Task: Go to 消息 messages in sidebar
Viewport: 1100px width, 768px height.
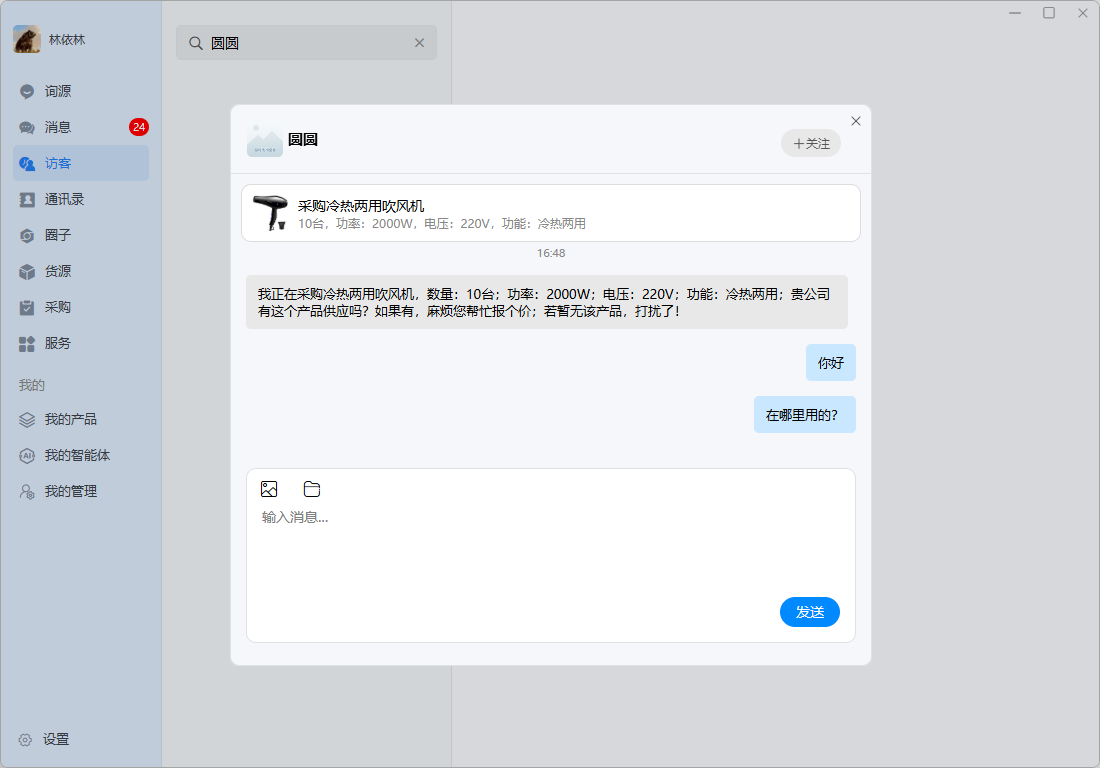Action: [81, 127]
